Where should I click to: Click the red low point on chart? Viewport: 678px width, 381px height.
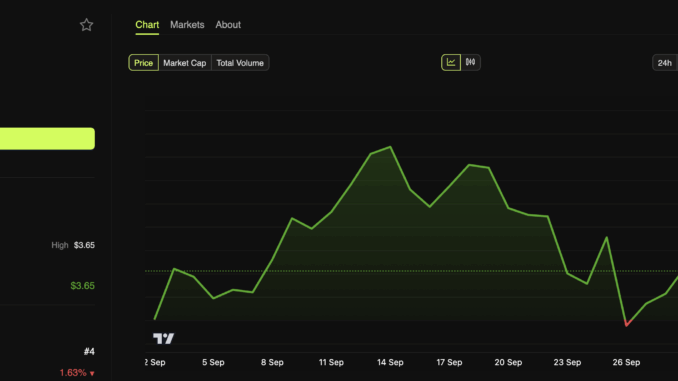click(627, 323)
